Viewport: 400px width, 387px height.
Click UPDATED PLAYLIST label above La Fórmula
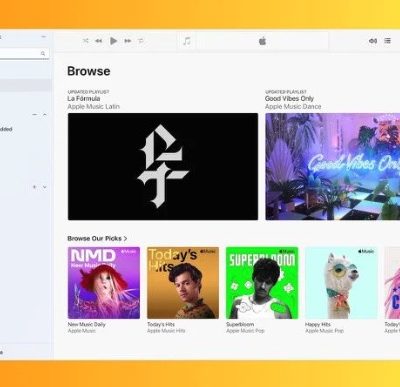click(88, 92)
